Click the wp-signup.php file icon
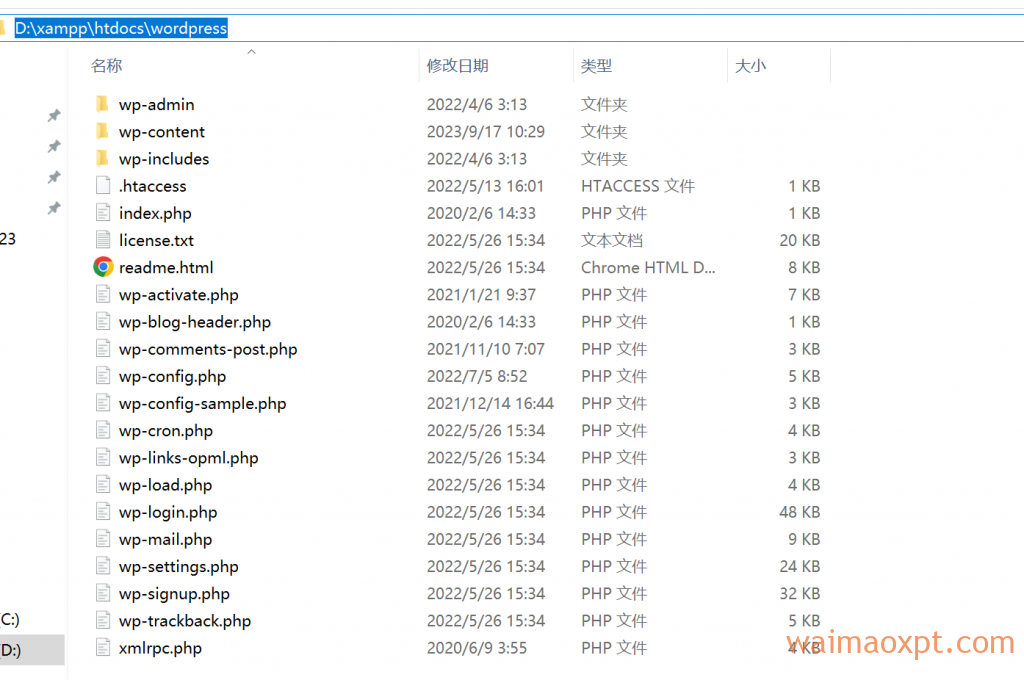The width and height of the screenshot is (1024, 680). click(x=103, y=594)
